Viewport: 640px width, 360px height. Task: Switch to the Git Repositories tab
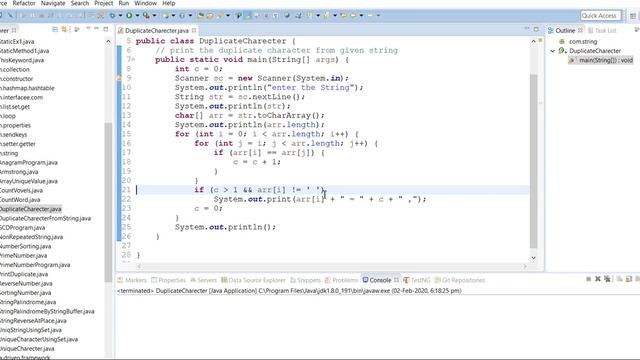coord(460,280)
